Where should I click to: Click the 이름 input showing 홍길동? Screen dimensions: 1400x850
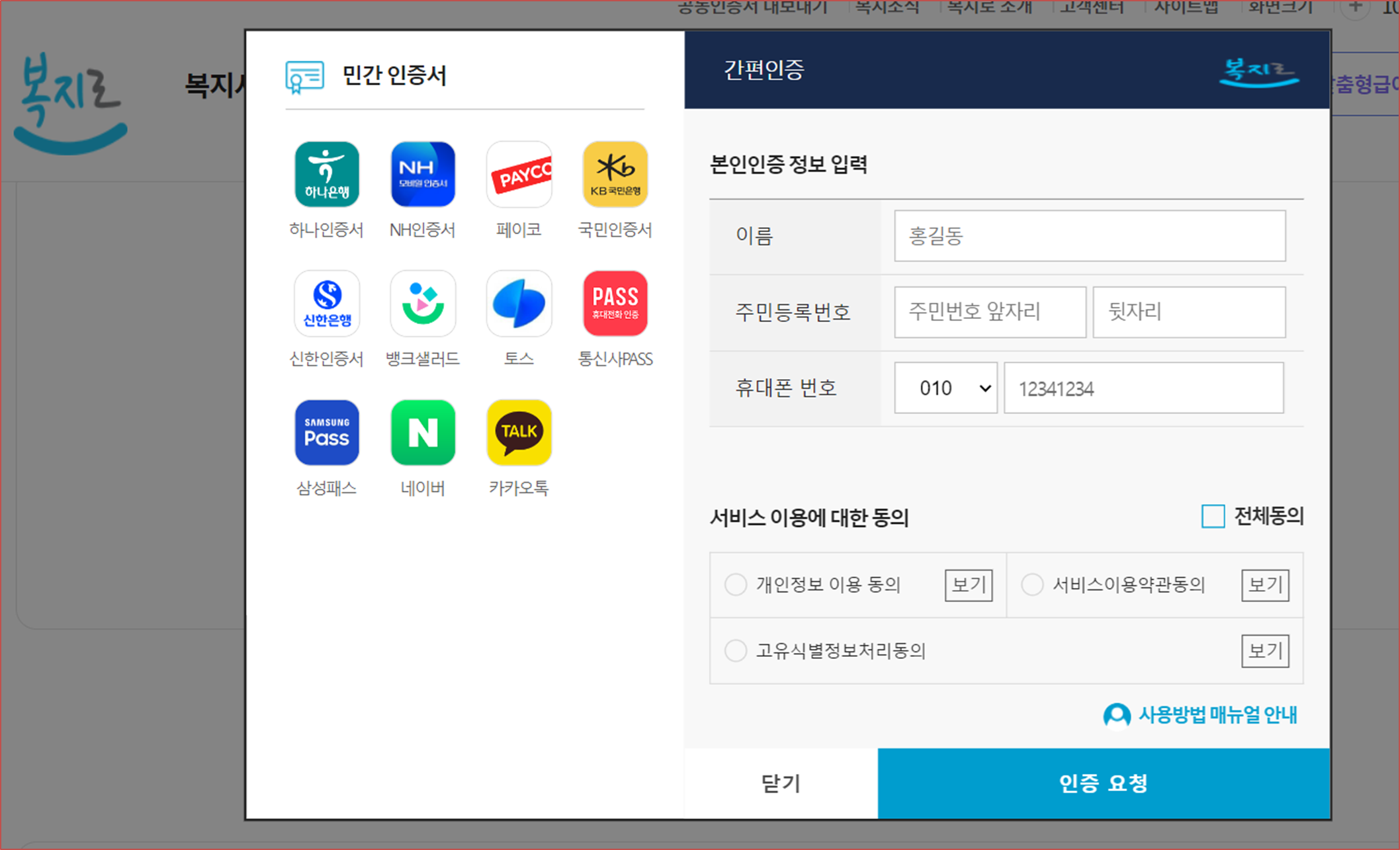(x=1089, y=235)
